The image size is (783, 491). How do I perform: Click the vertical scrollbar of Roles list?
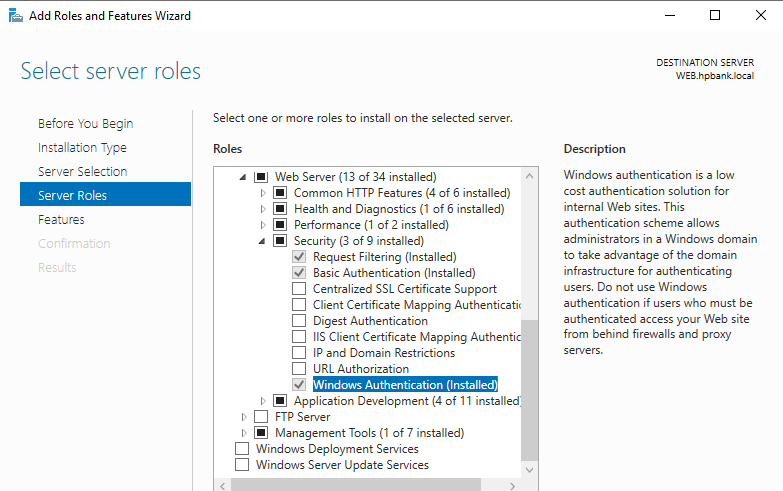coord(530,390)
